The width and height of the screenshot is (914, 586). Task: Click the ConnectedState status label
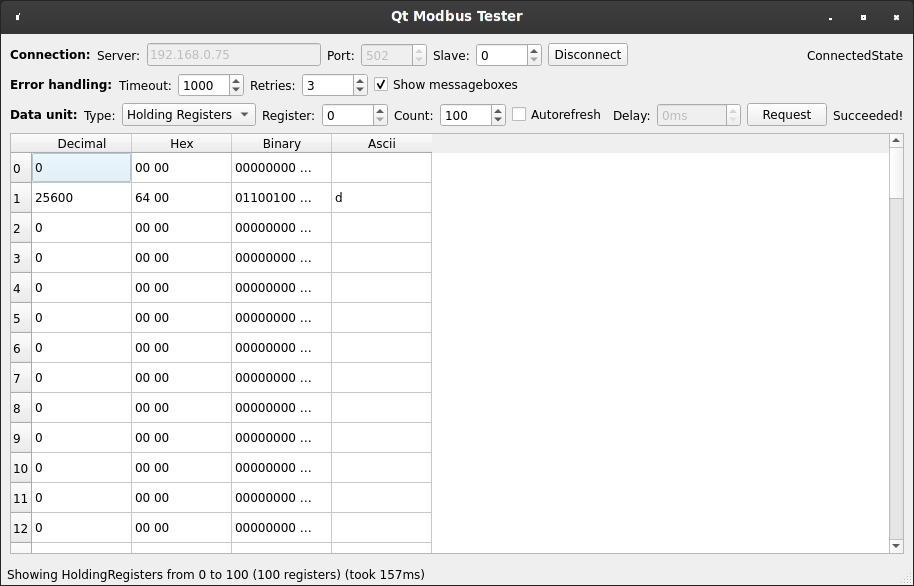point(855,55)
